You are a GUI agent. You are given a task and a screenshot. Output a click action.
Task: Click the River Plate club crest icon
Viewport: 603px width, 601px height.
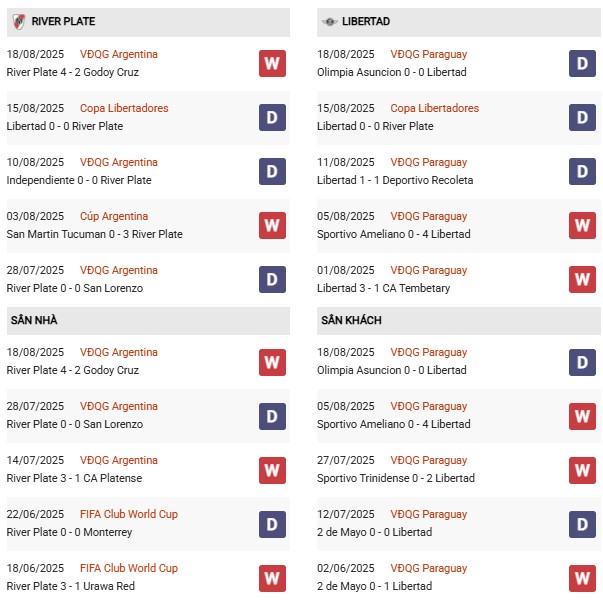18,21
